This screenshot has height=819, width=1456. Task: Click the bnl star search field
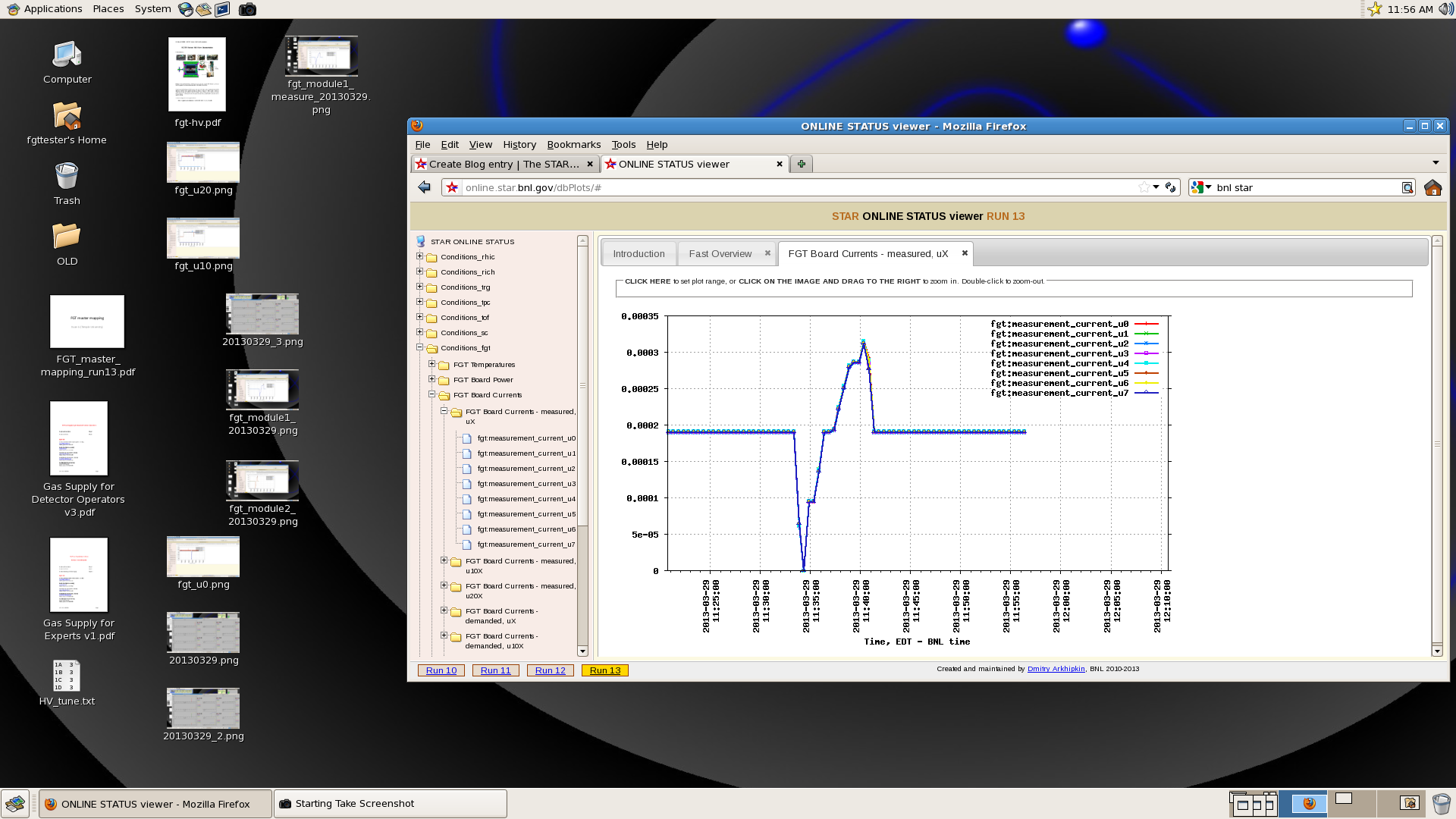[x=1307, y=187]
